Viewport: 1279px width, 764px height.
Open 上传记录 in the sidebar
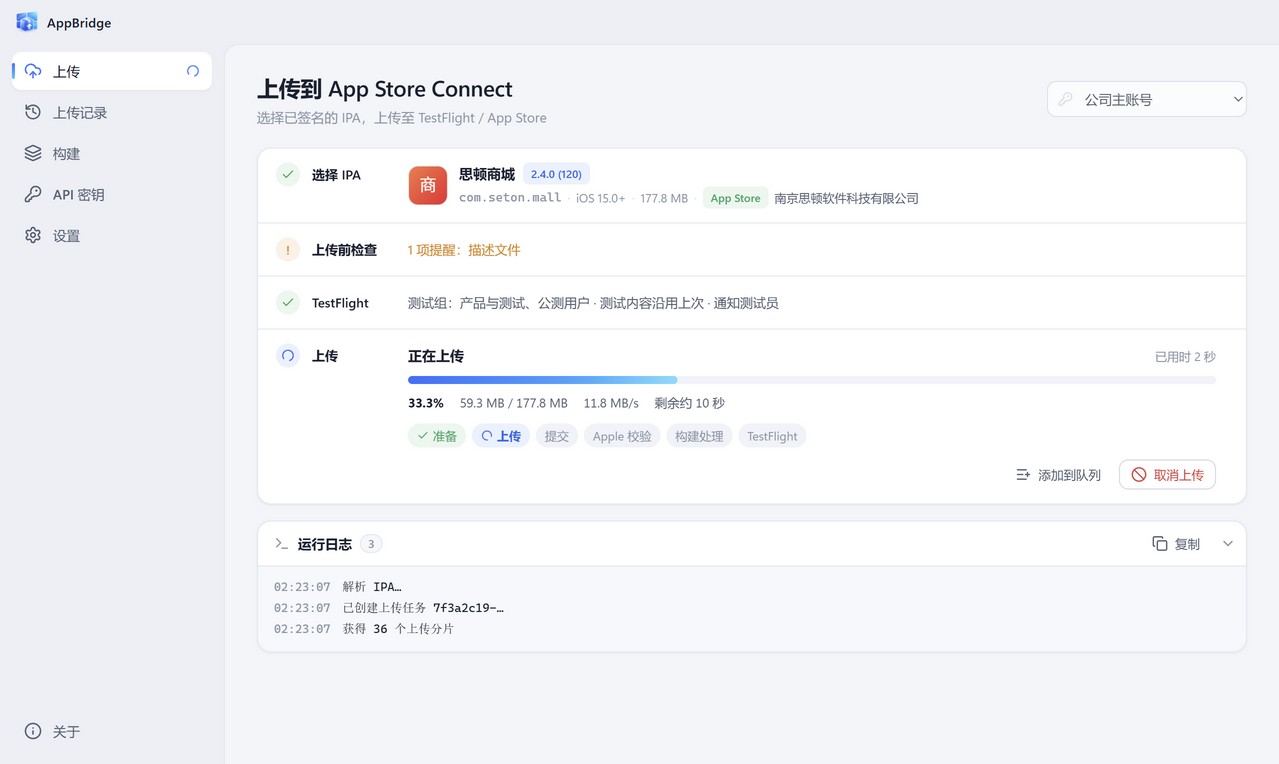pos(112,112)
